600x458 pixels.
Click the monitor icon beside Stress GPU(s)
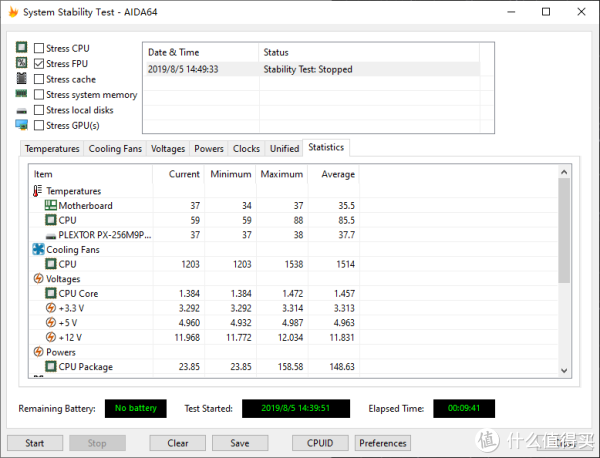(x=21, y=125)
